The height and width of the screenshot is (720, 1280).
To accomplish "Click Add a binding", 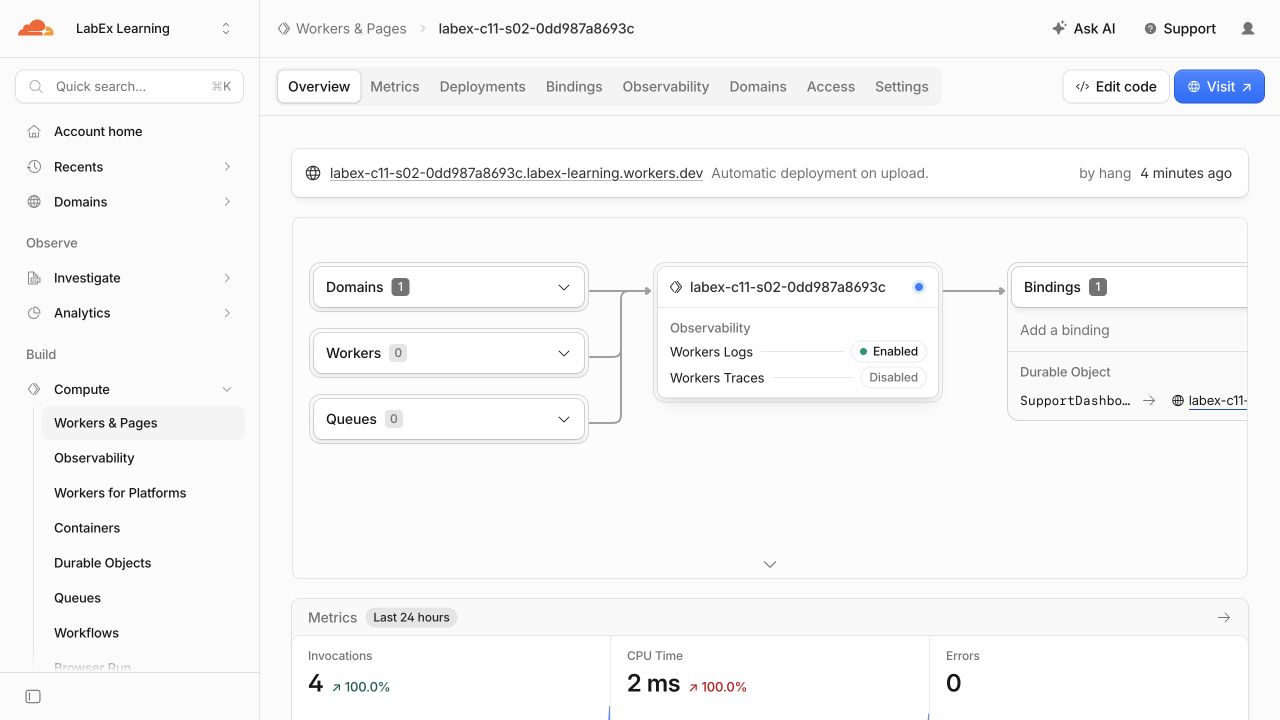I will coord(1065,330).
